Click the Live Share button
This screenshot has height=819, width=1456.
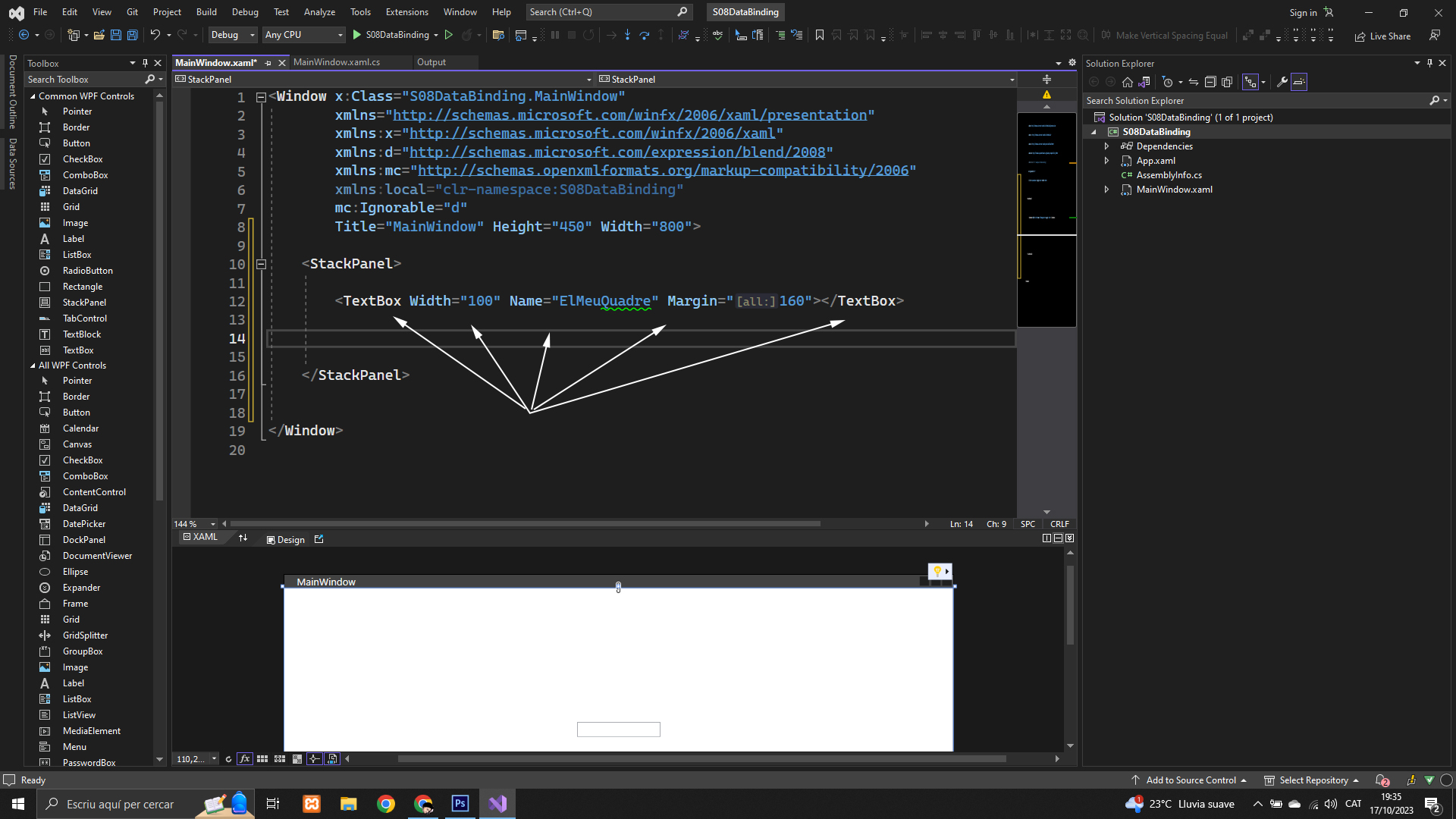(1382, 36)
